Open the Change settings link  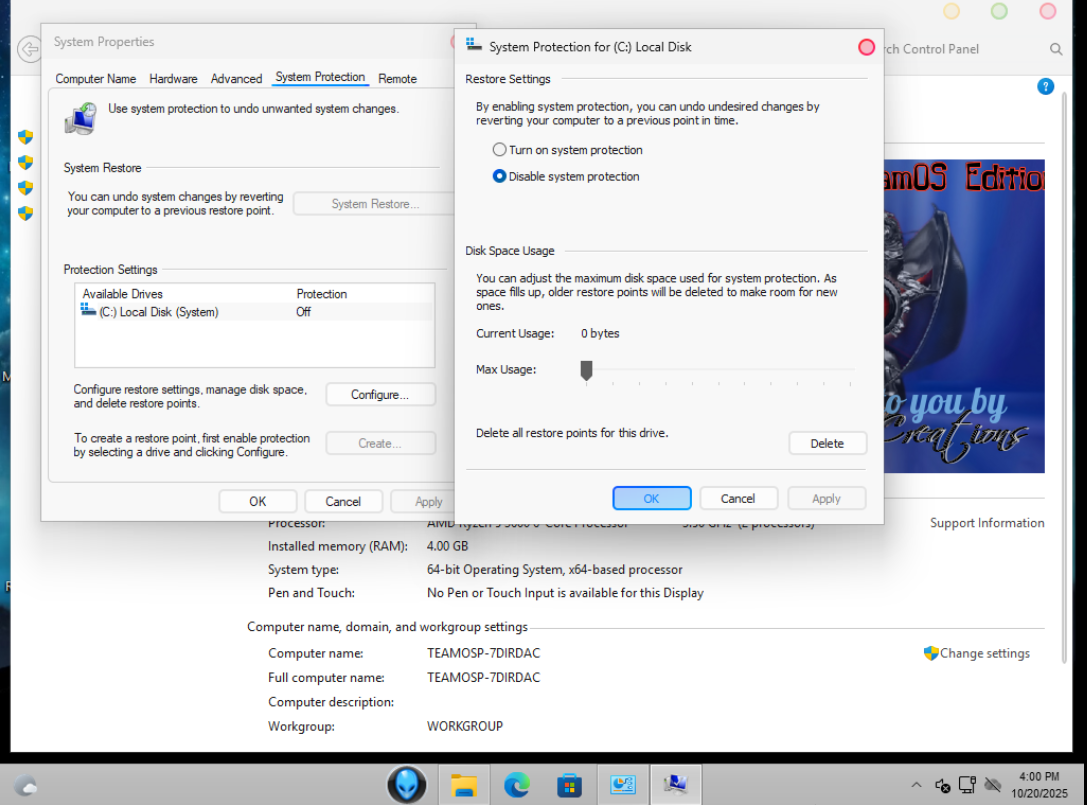click(984, 653)
